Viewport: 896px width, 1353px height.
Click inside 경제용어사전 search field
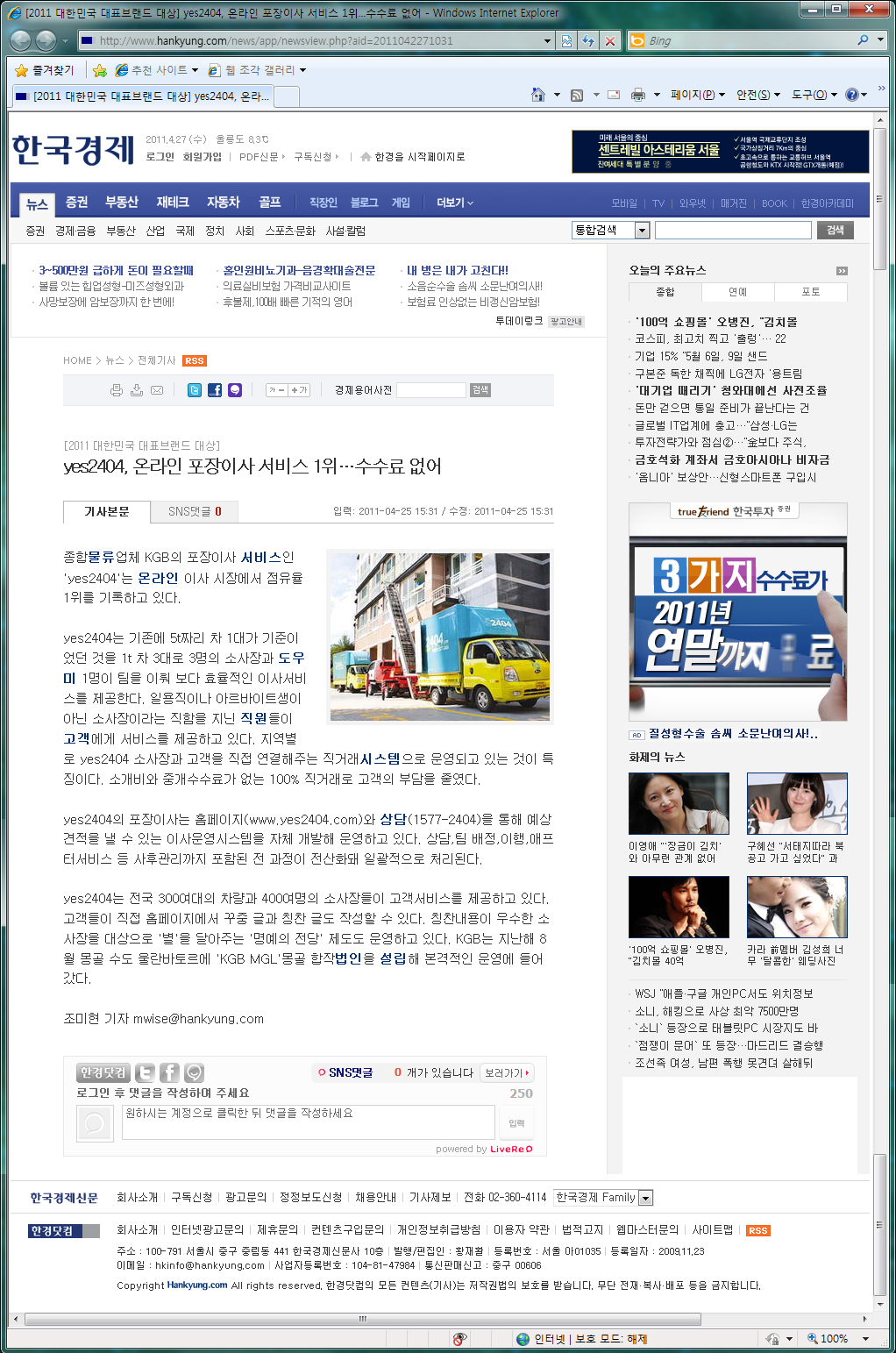pos(431,390)
